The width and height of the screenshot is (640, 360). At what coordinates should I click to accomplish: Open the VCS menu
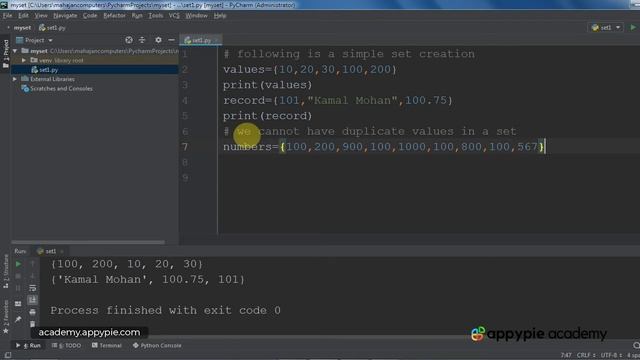point(174,16)
